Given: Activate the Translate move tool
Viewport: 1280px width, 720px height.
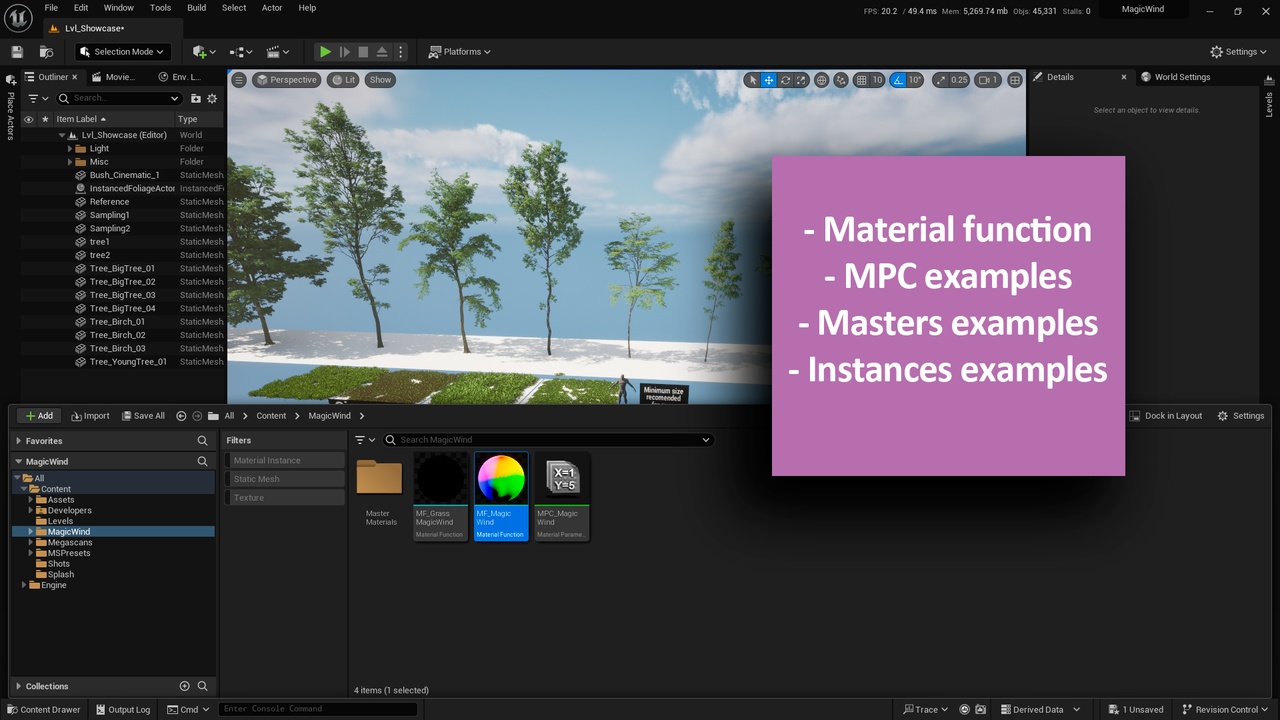Looking at the screenshot, I should tap(769, 80).
